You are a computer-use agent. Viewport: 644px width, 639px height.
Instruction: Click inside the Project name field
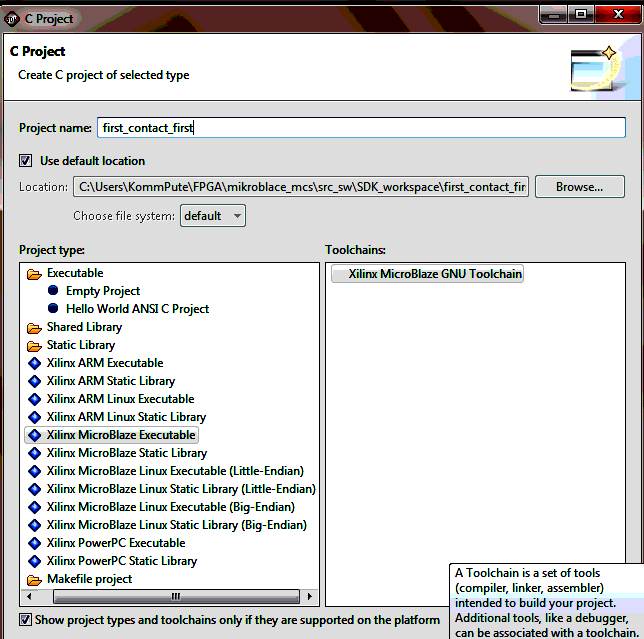(x=361, y=128)
